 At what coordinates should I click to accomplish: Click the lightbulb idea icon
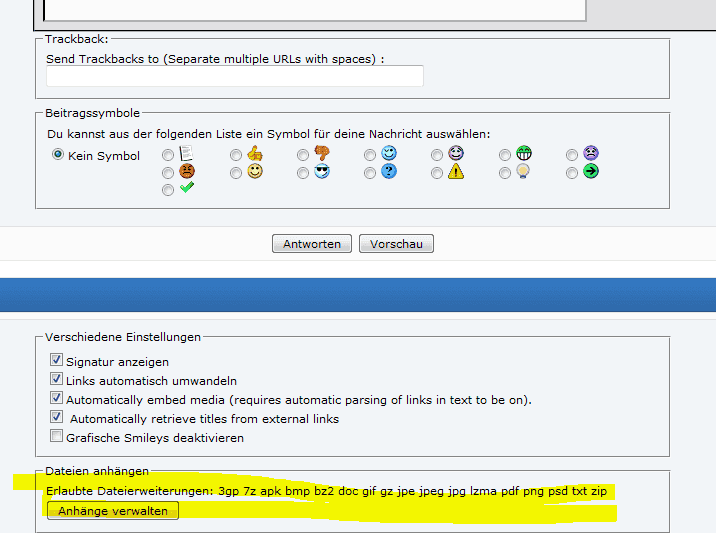point(523,171)
